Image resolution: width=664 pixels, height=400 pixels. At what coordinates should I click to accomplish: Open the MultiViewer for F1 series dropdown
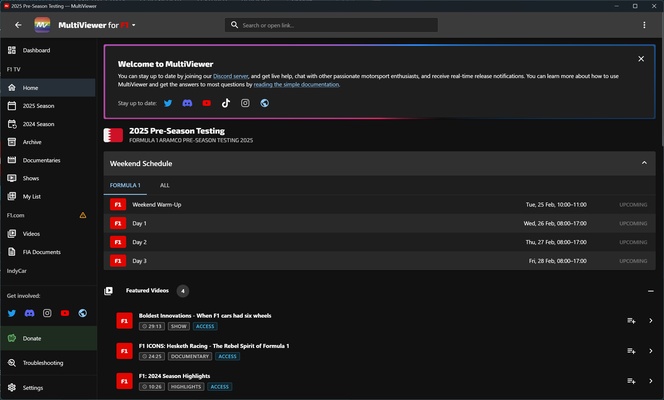[97, 25]
